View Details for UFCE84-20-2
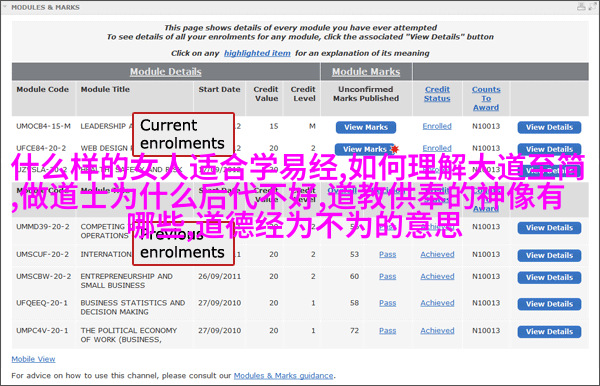The width and height of the screenshot is (600, 386). [549, 149]
